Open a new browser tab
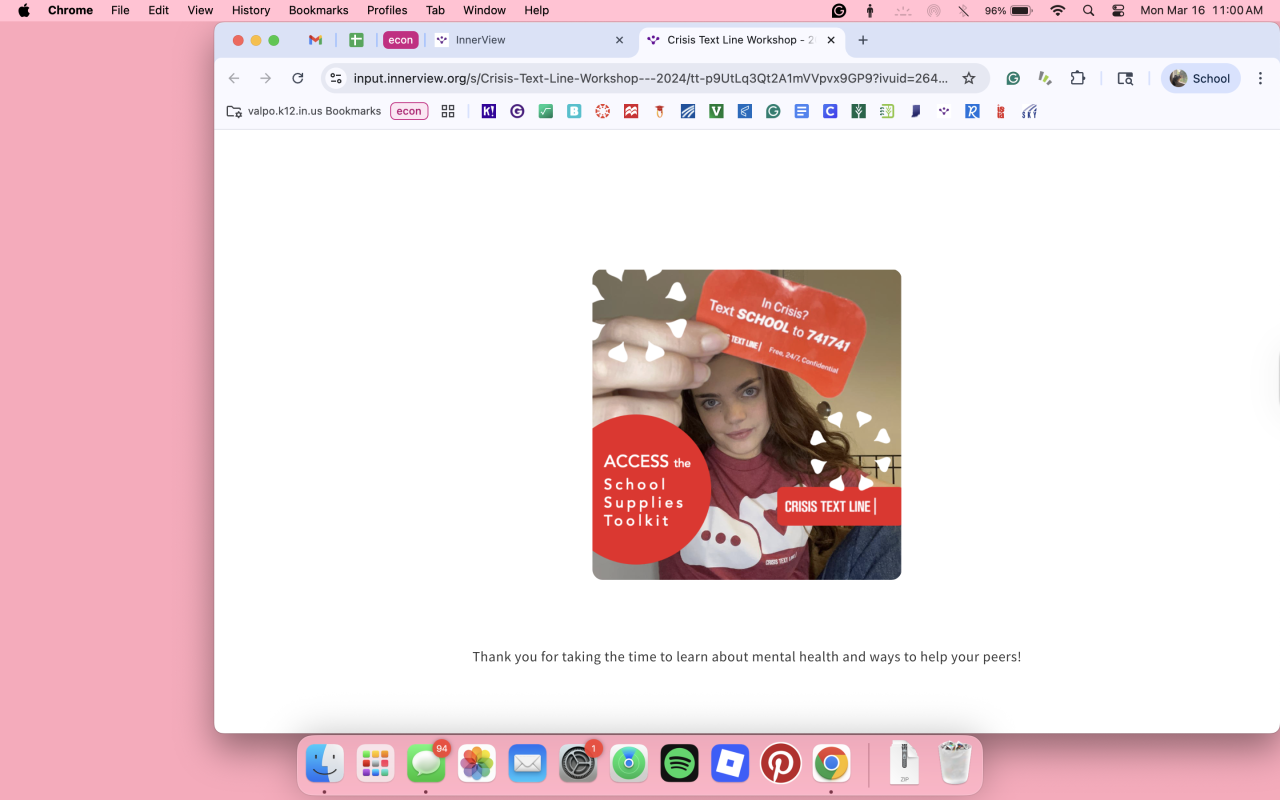The width and height of the screenshot is (1280, 800). point(863,40)
